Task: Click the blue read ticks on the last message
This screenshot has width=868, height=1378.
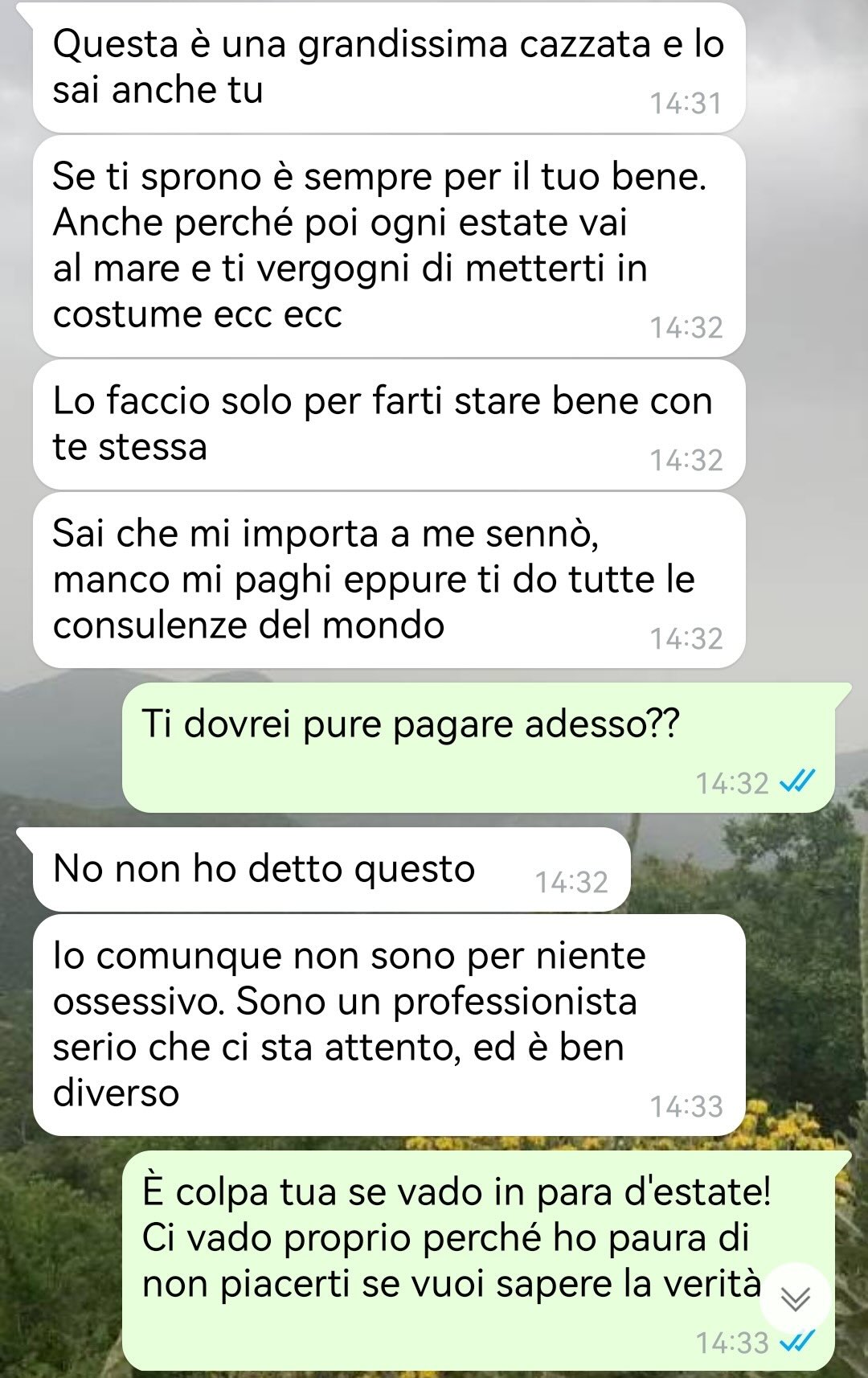Action: tap(797, 1342)
